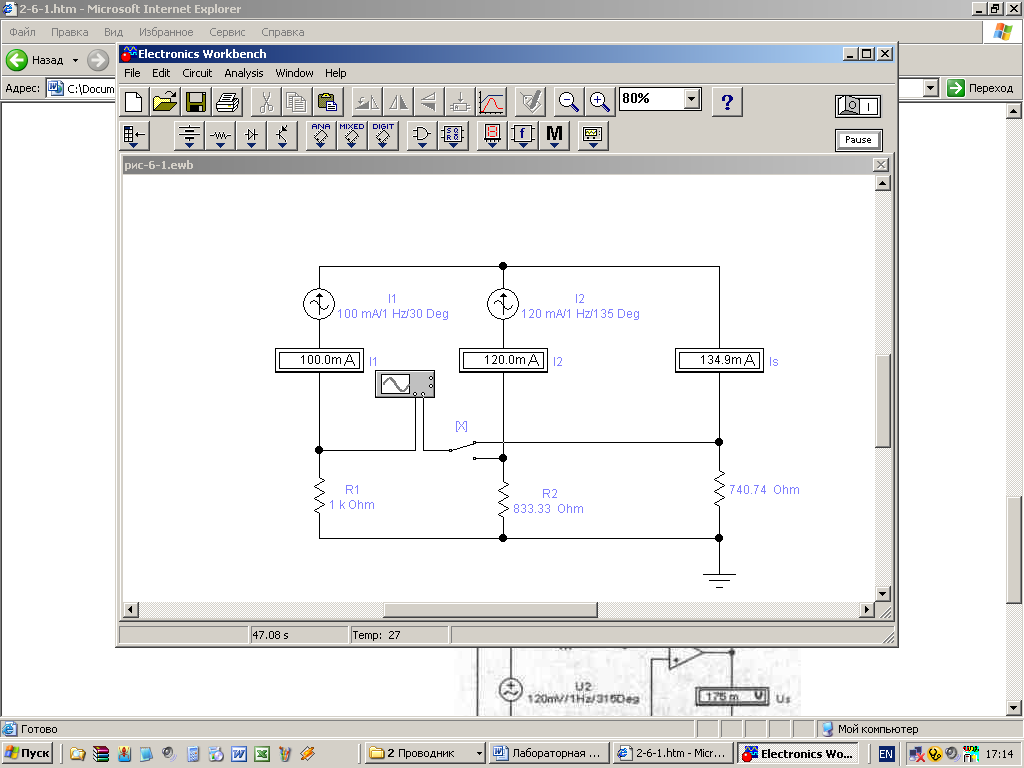Zoom out of the circuit view

568,103
